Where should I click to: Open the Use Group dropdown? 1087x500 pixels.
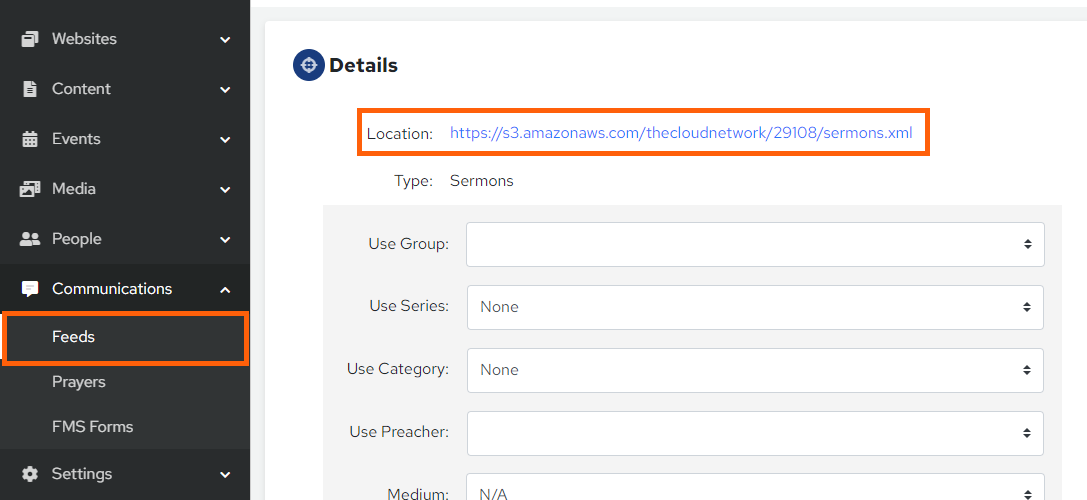(755, 244)
